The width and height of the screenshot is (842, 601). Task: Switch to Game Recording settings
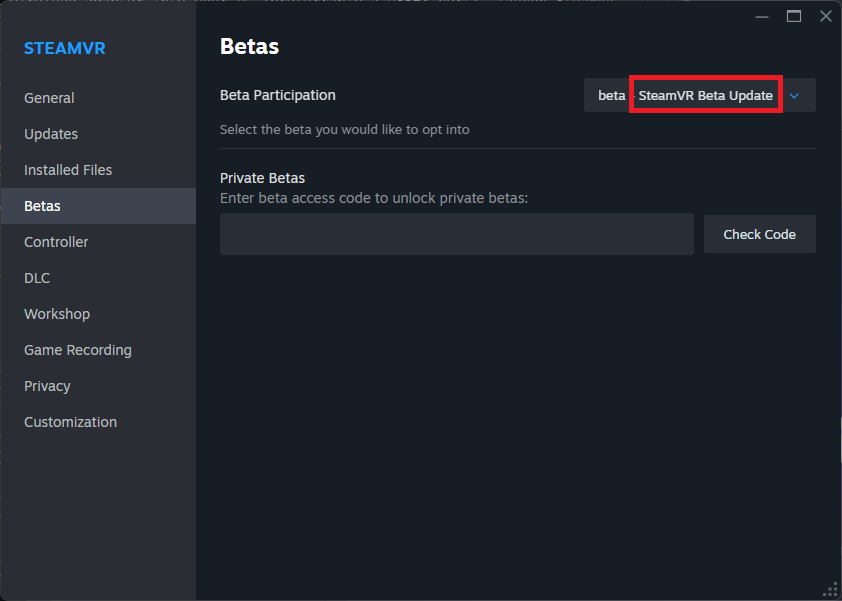coord(77,349)
